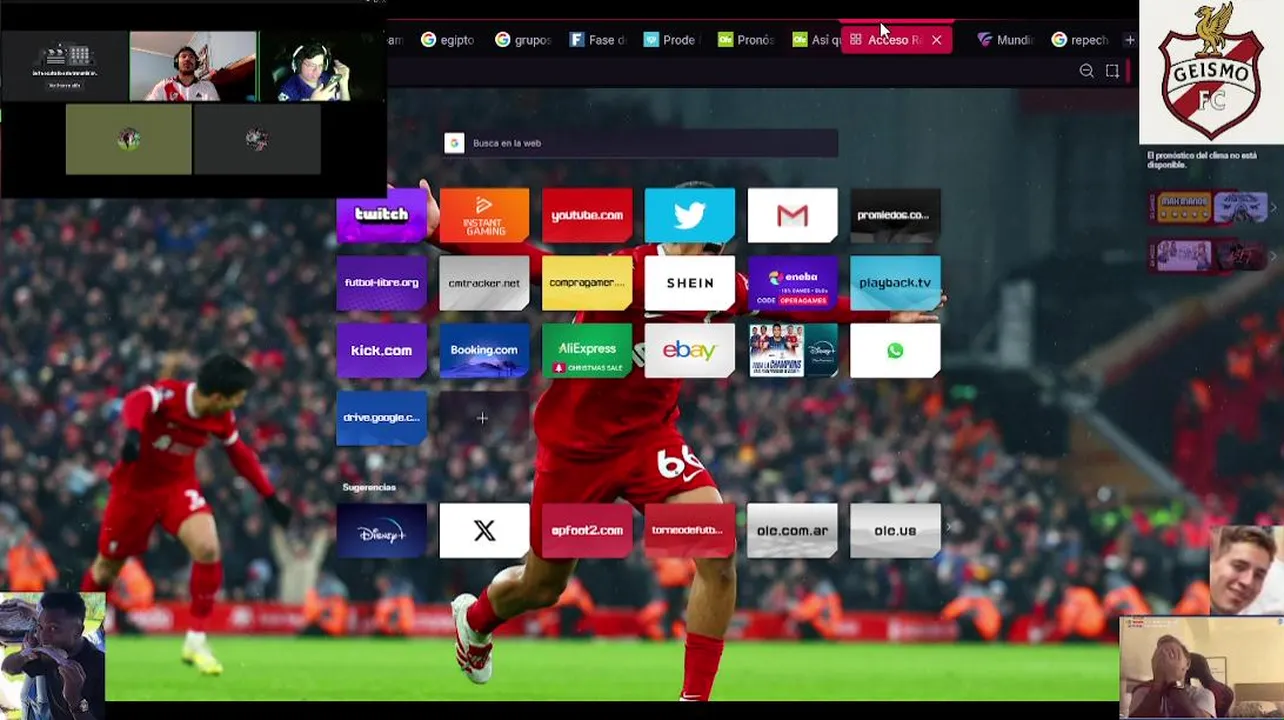Select the headphones participant video in call
Viewport: 1284px width, 720px height.
321,66
